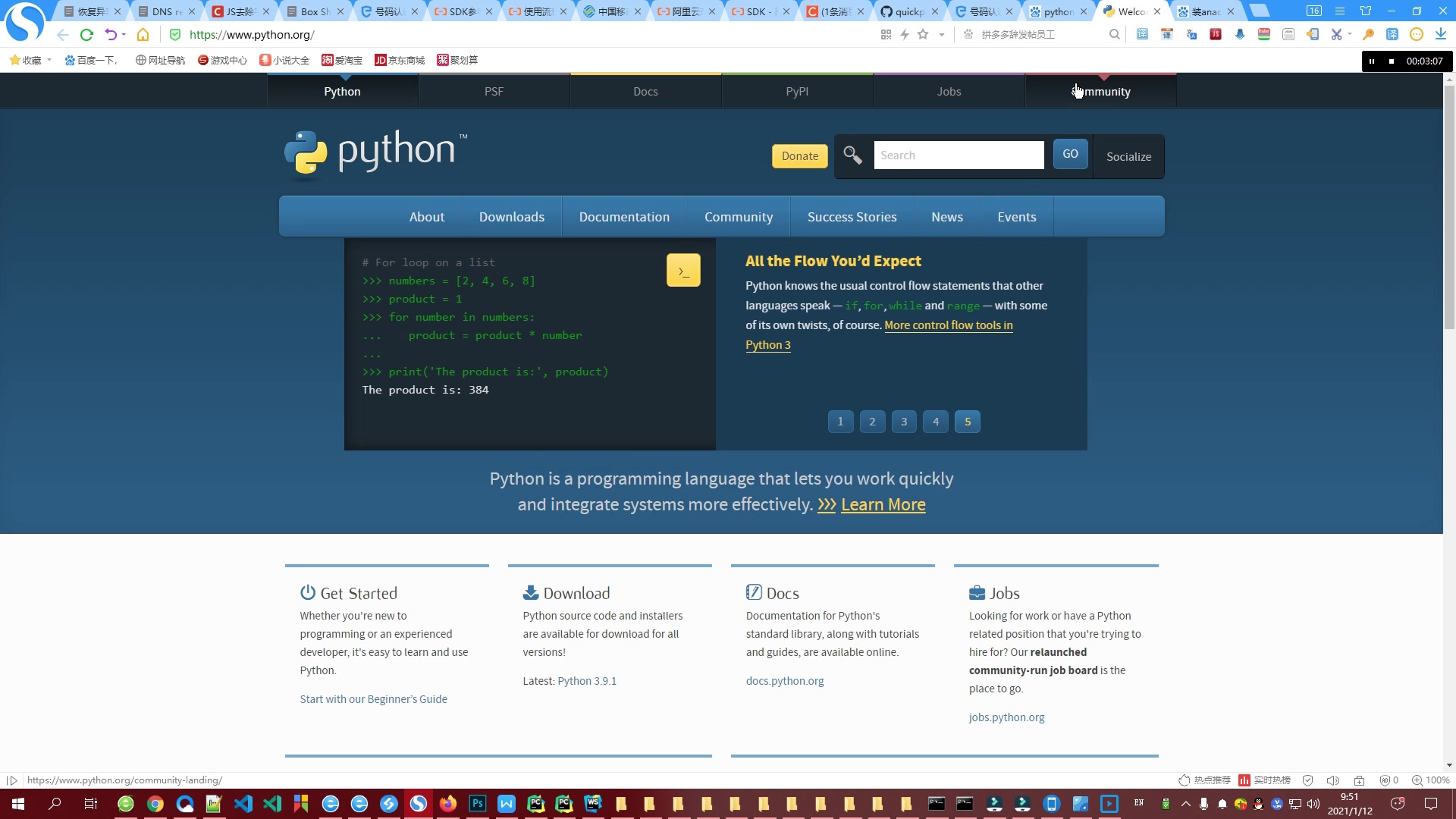This screenshot has width=1456, height=819.
Task: Click the lightning speed-mode icon
Action: [905, 35]
